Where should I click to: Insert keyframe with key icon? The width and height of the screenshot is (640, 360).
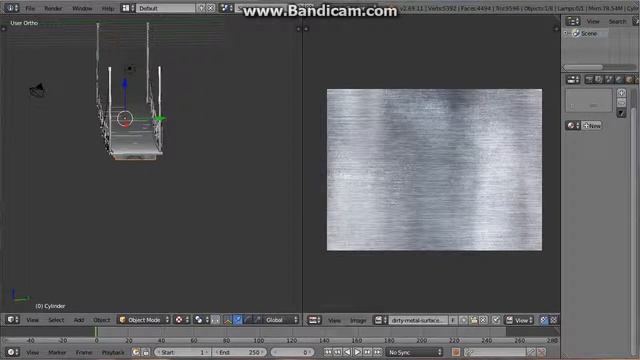531,352
